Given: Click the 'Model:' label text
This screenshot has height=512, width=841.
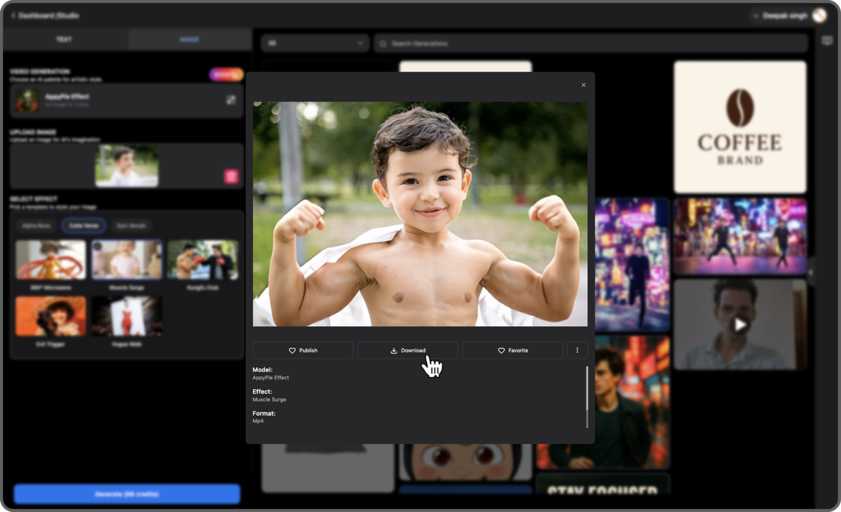Looking at the screenshot, I should pyautogui.click(x=262, y=370).
